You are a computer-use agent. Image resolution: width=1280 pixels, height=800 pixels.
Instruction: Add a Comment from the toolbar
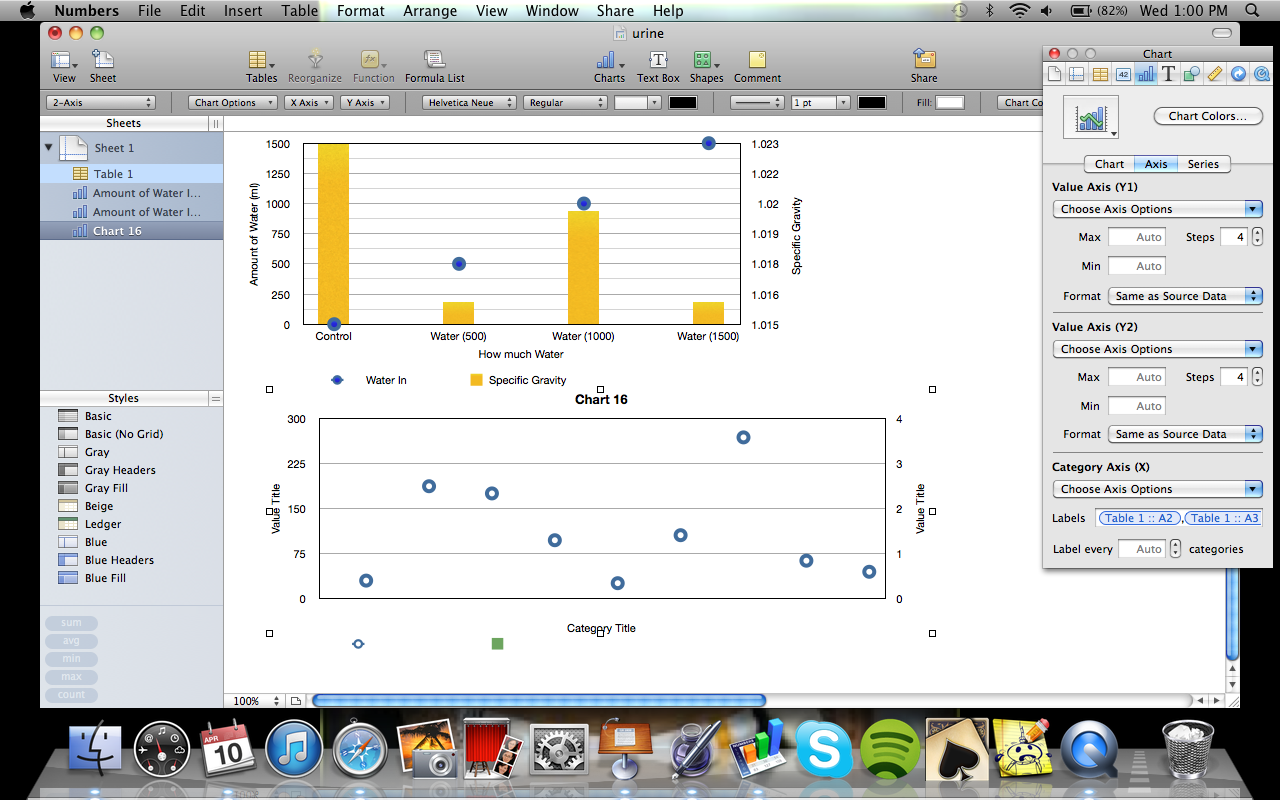click(757, 66)
